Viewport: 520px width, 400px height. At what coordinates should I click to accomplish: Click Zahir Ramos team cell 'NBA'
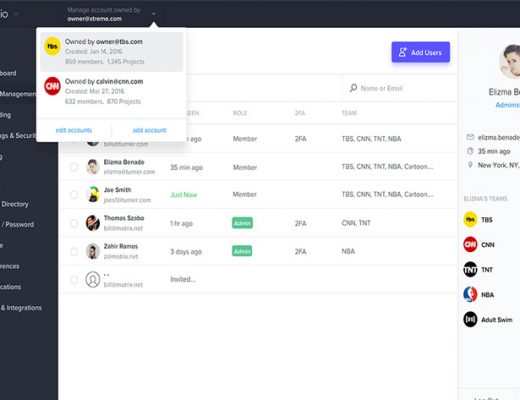(348, 251)
